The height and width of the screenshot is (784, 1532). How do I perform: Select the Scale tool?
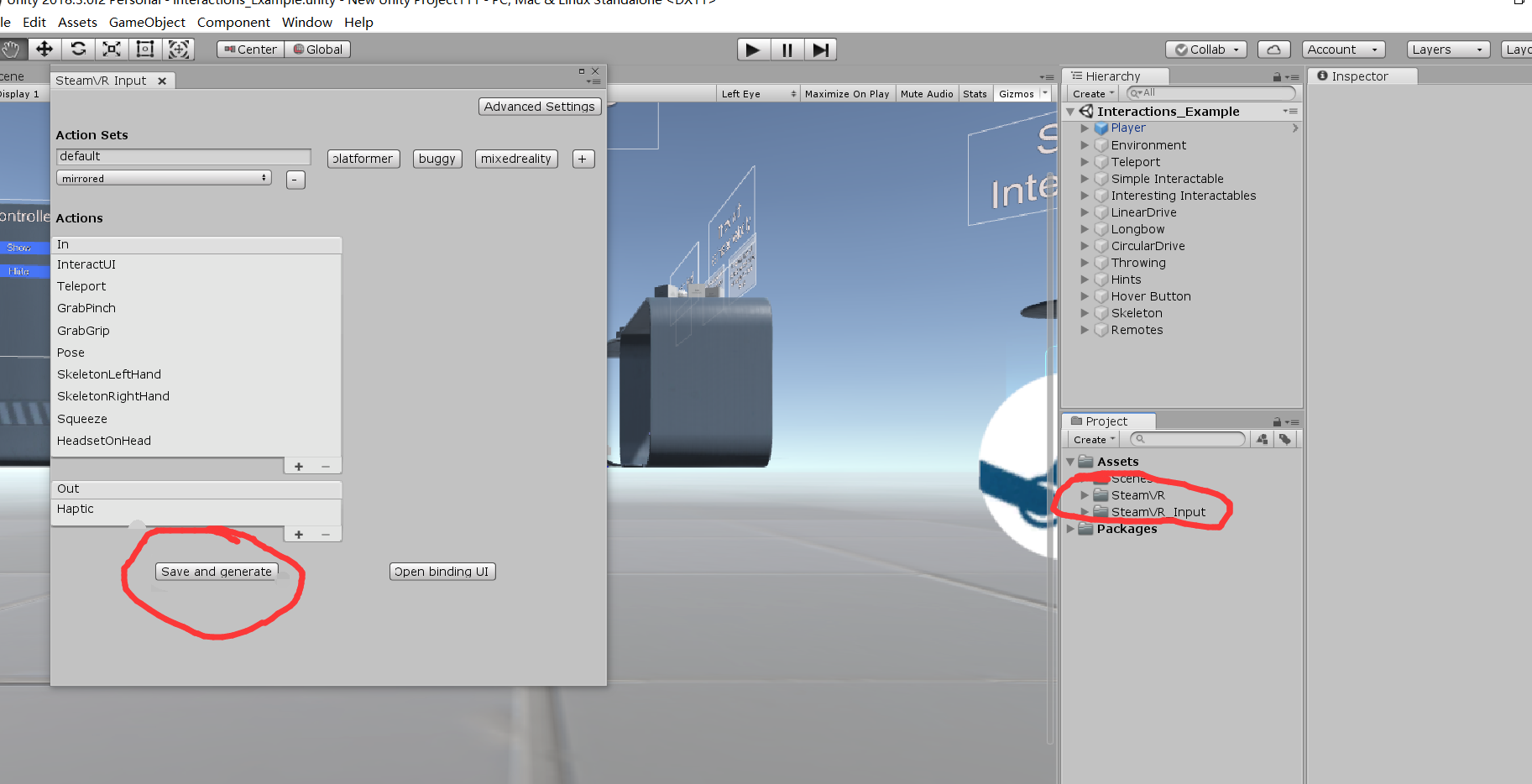pos(112,50)
